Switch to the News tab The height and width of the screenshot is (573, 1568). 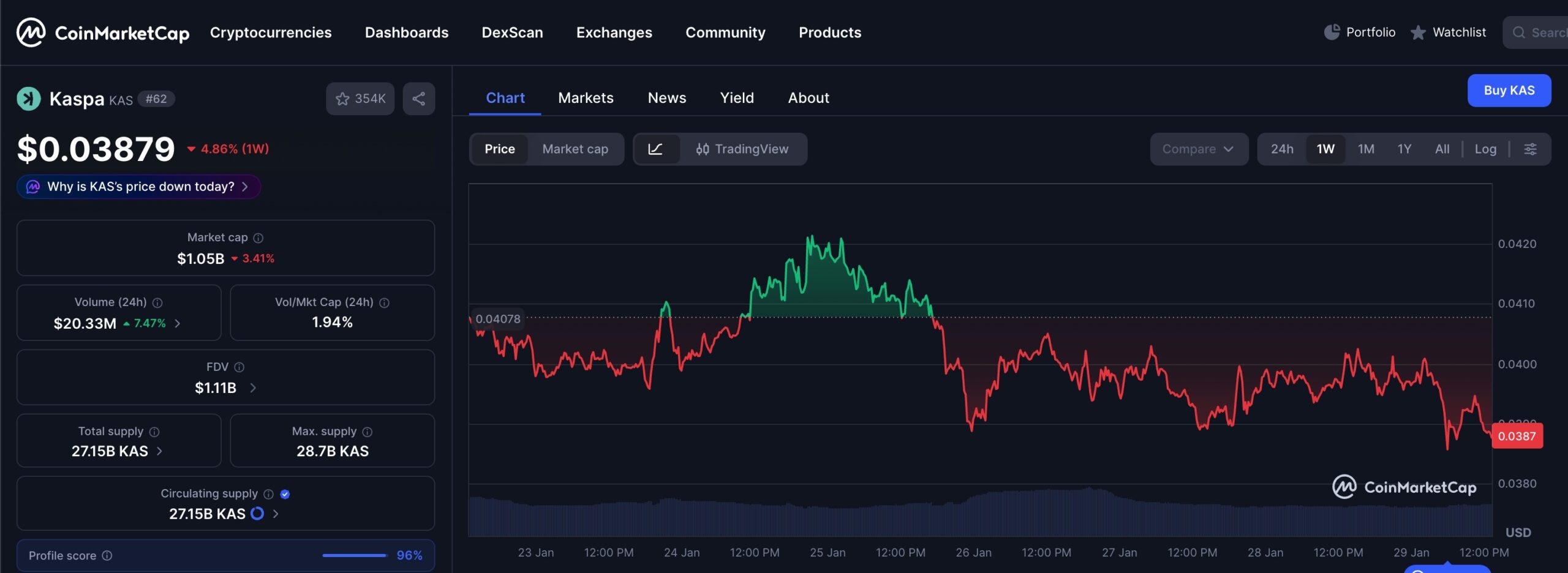(x=667, y=98)
